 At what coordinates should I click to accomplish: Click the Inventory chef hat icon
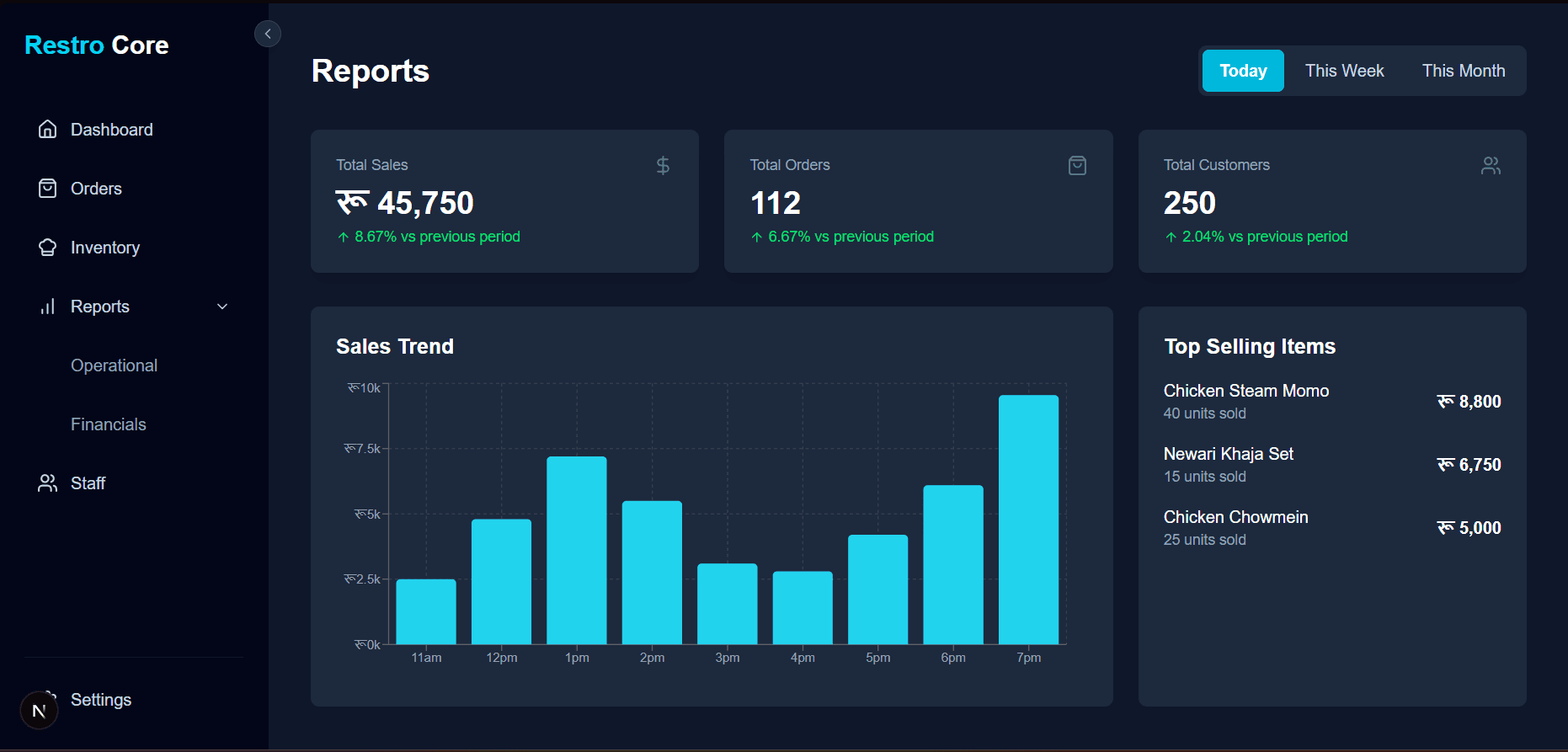48,248
